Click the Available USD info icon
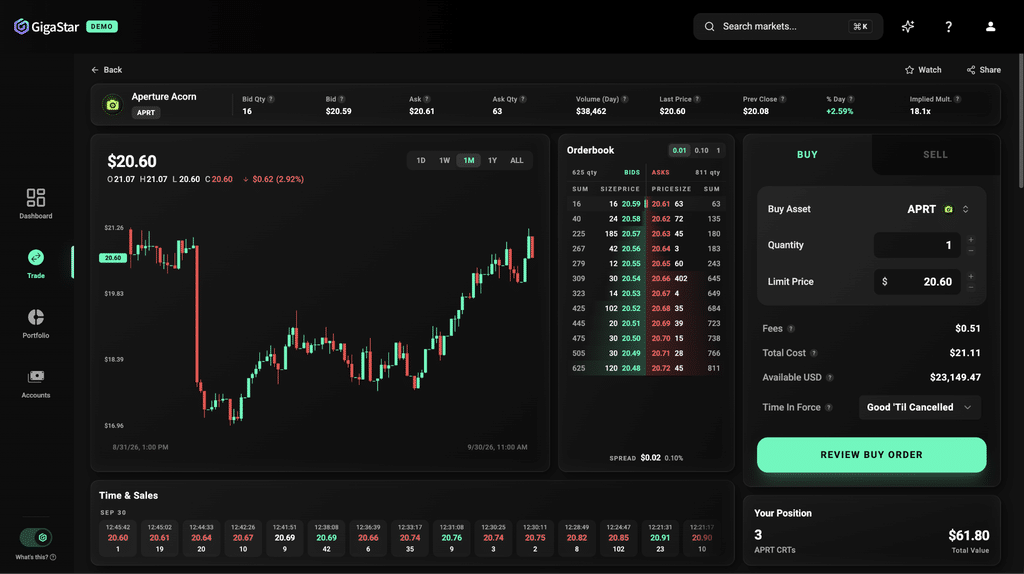Image resolution: width=1024 pixels, height=574 pixels. [830, 377]
